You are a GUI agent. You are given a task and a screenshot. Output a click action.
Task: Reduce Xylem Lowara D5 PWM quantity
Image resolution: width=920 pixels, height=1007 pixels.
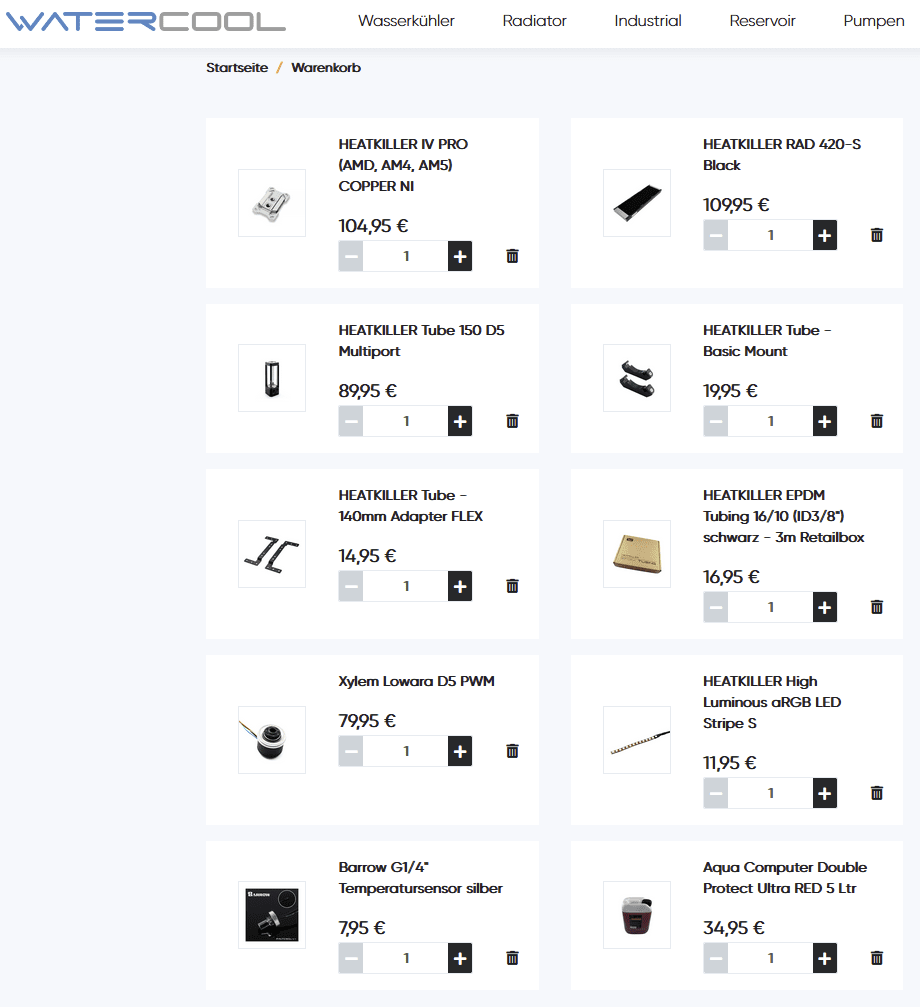351,751
